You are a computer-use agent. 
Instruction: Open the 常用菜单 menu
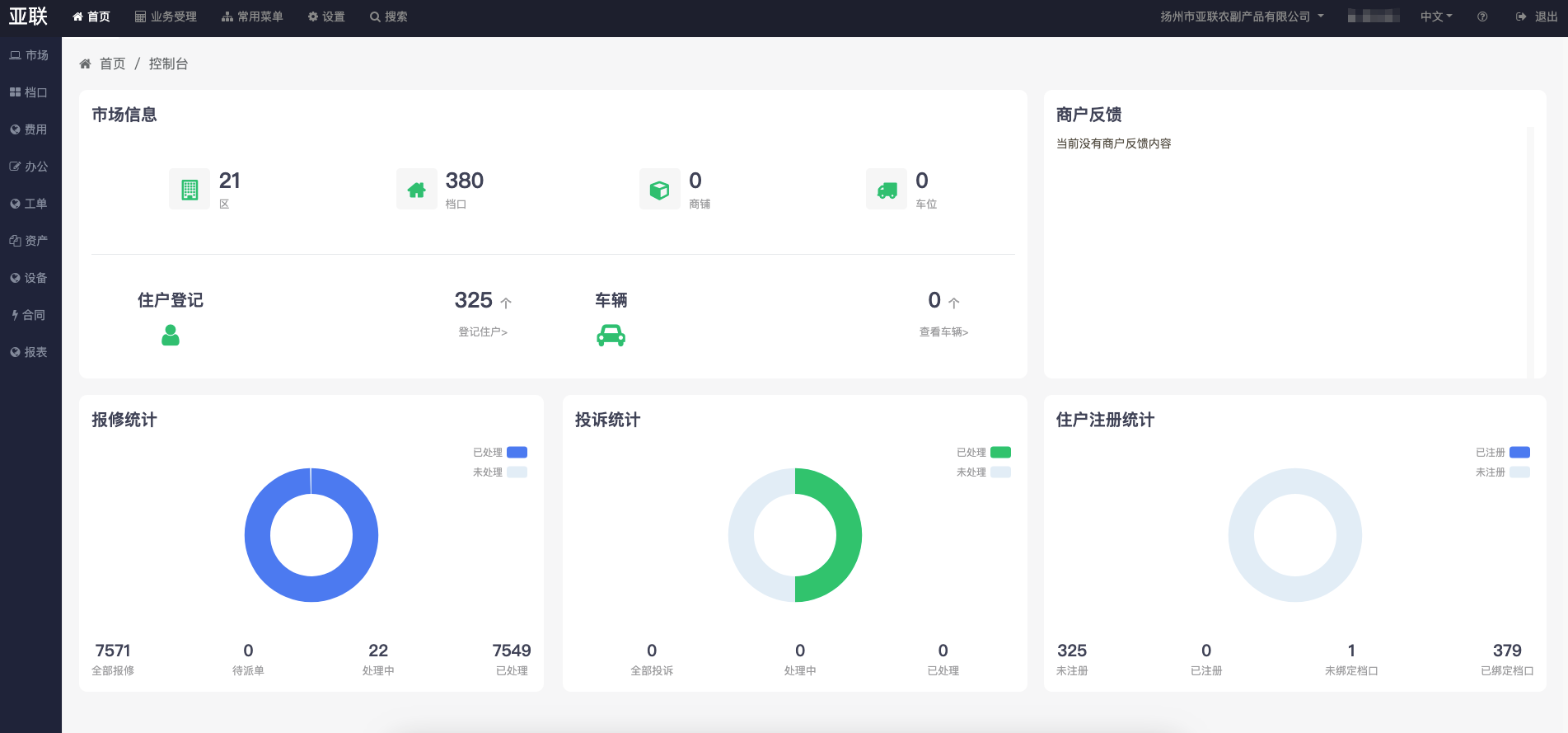[252, 16]
